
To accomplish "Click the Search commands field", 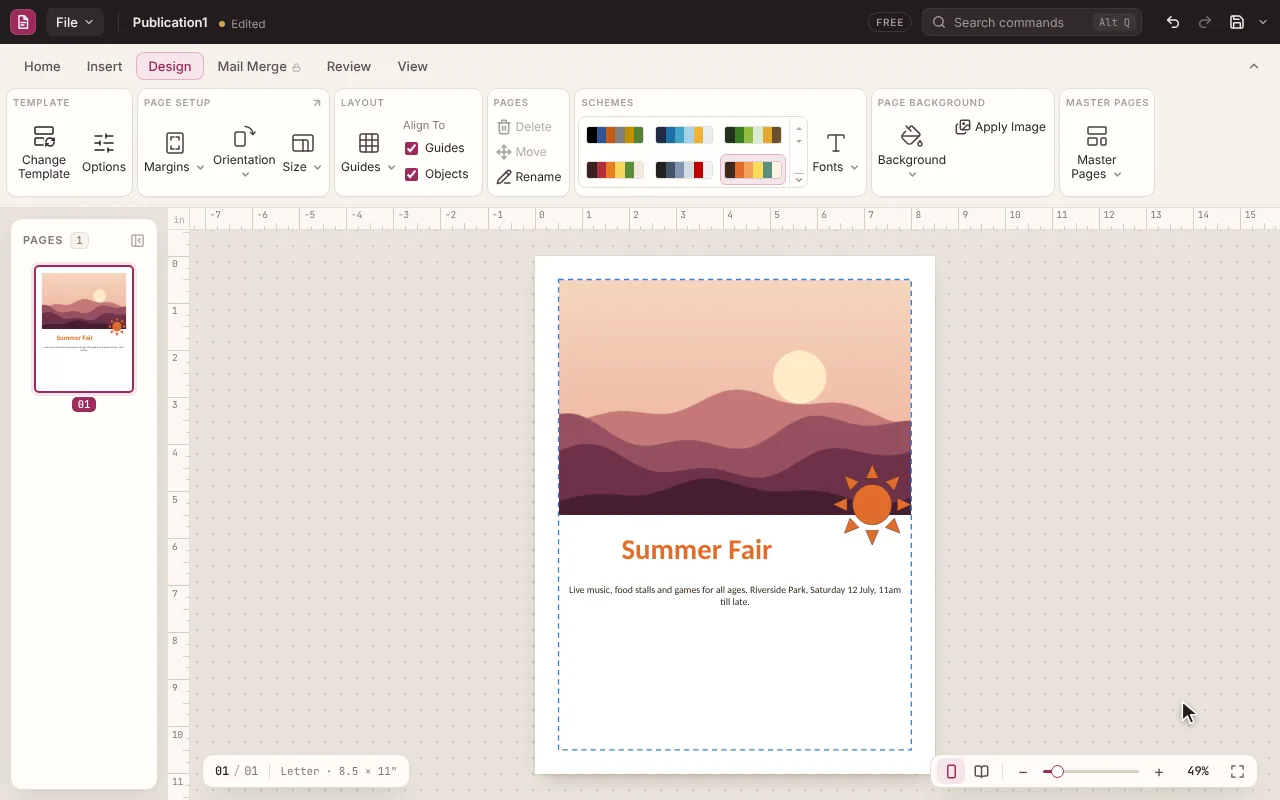I will tap(1032, 22).
